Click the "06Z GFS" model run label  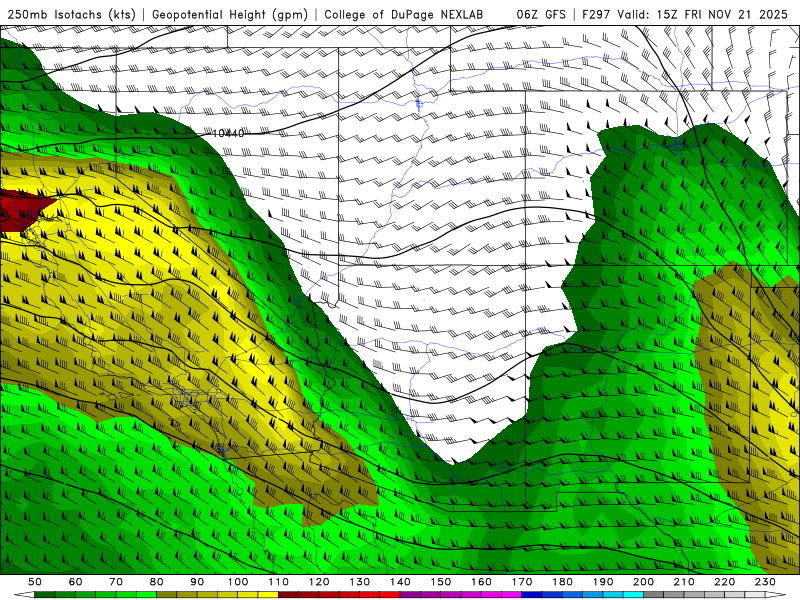pyautogui.click(x=541, y=14)
